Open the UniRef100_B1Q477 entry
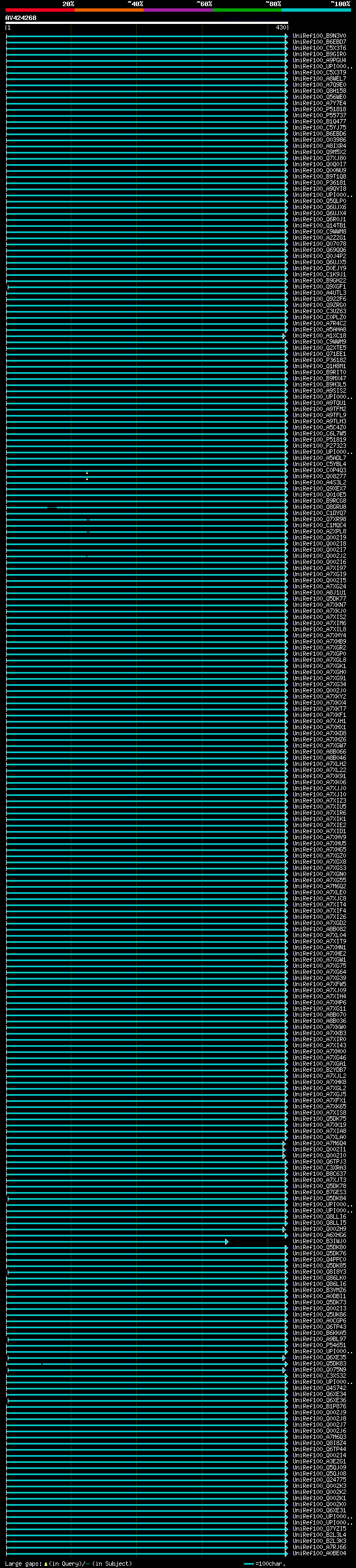The height and width of the screenshot is (1568, 356). coord(319,122)
